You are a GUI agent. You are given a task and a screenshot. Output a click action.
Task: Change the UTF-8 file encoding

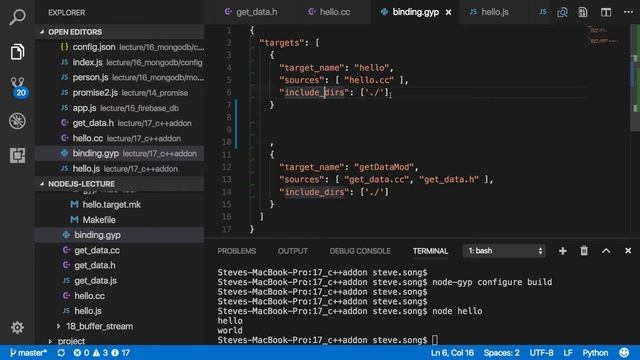[x=541, y=353]
